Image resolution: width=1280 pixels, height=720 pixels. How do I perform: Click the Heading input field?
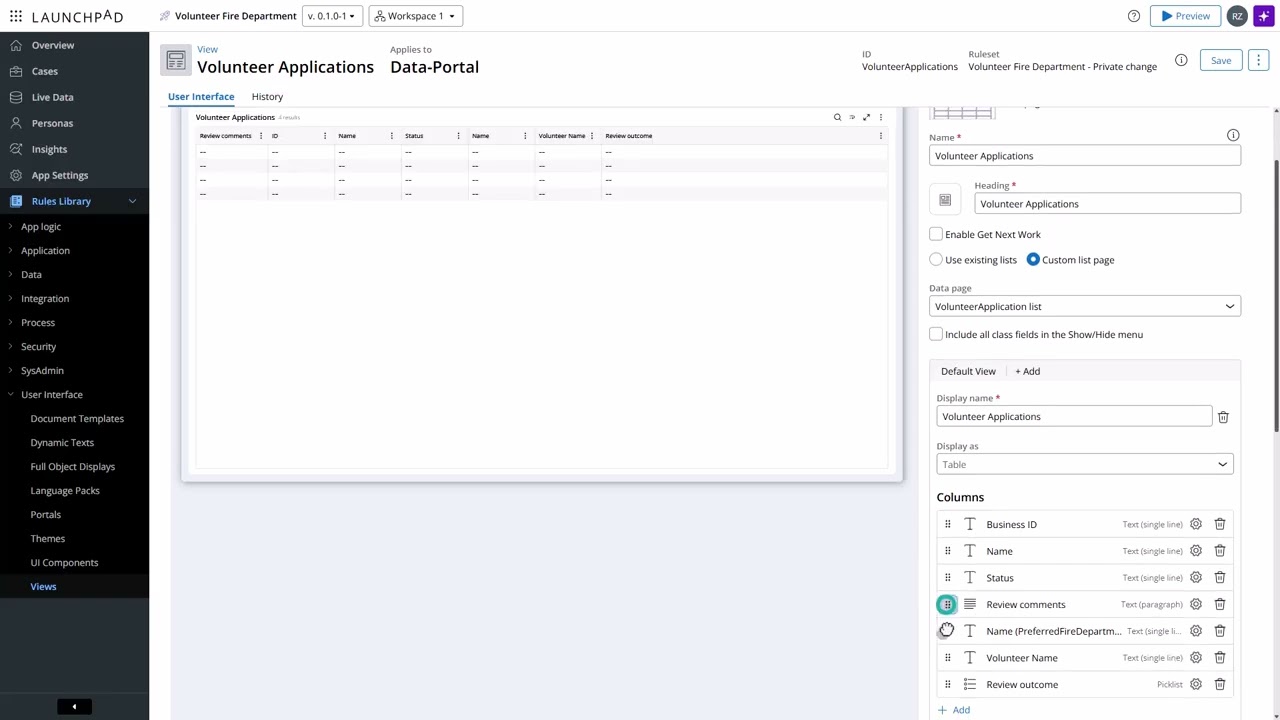1108,204
